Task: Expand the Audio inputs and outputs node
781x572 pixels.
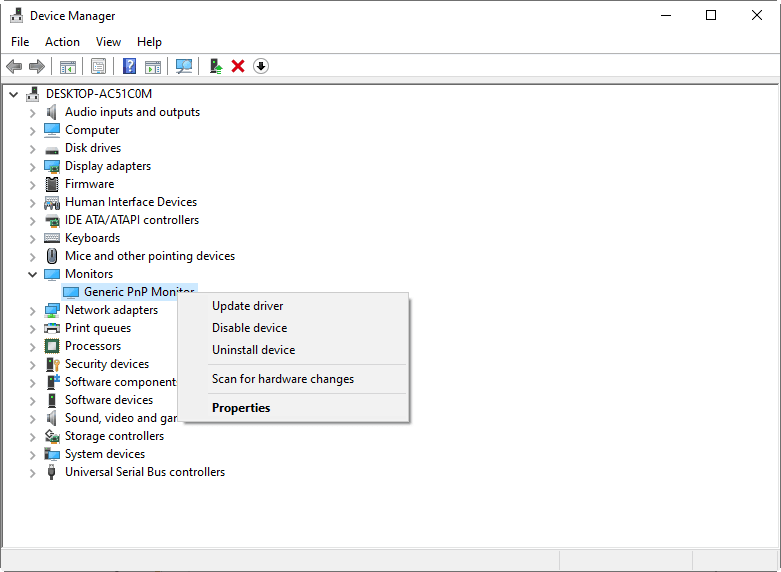Action: pos(32,113)
